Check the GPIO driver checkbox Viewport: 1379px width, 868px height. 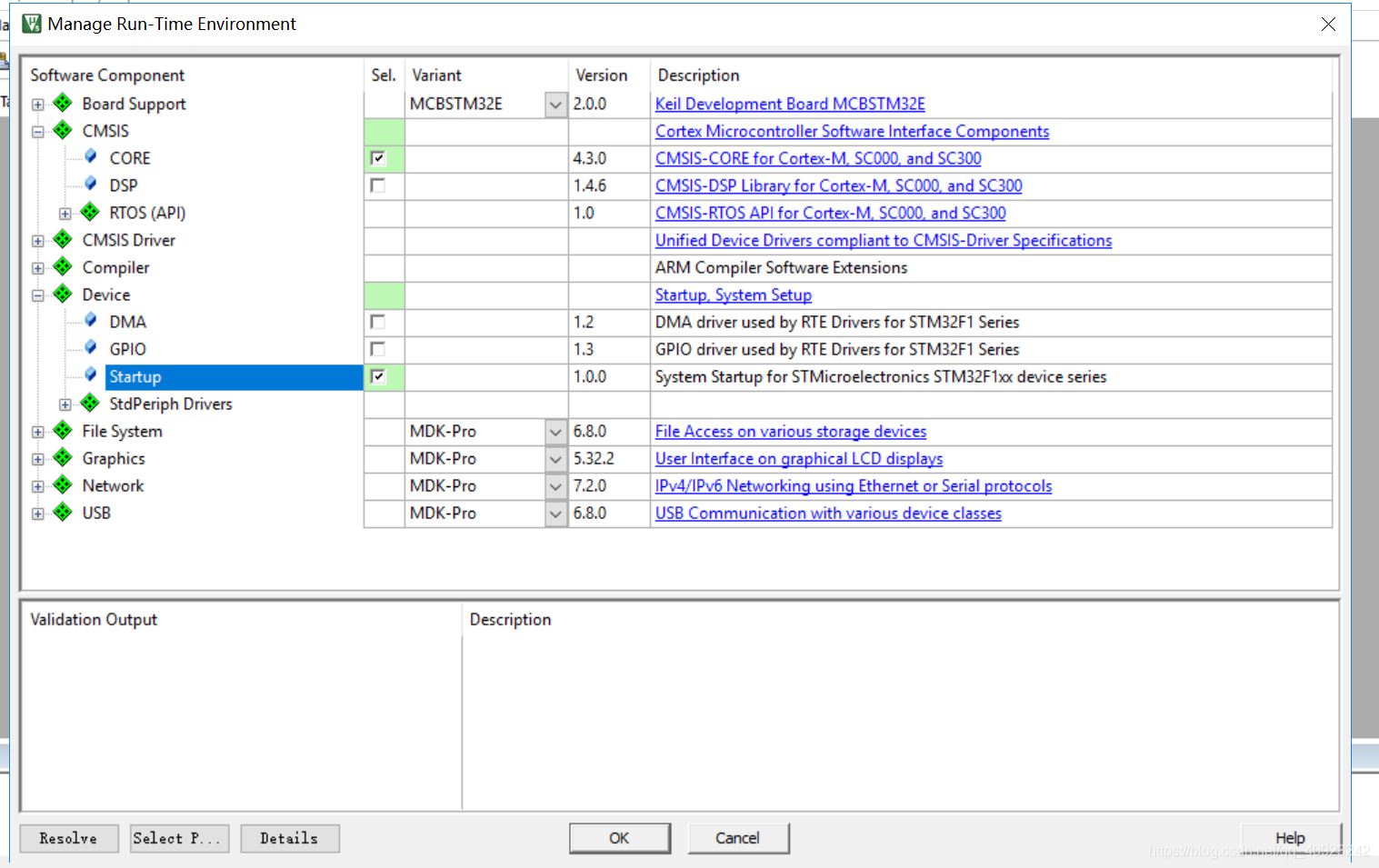(378, 349)
